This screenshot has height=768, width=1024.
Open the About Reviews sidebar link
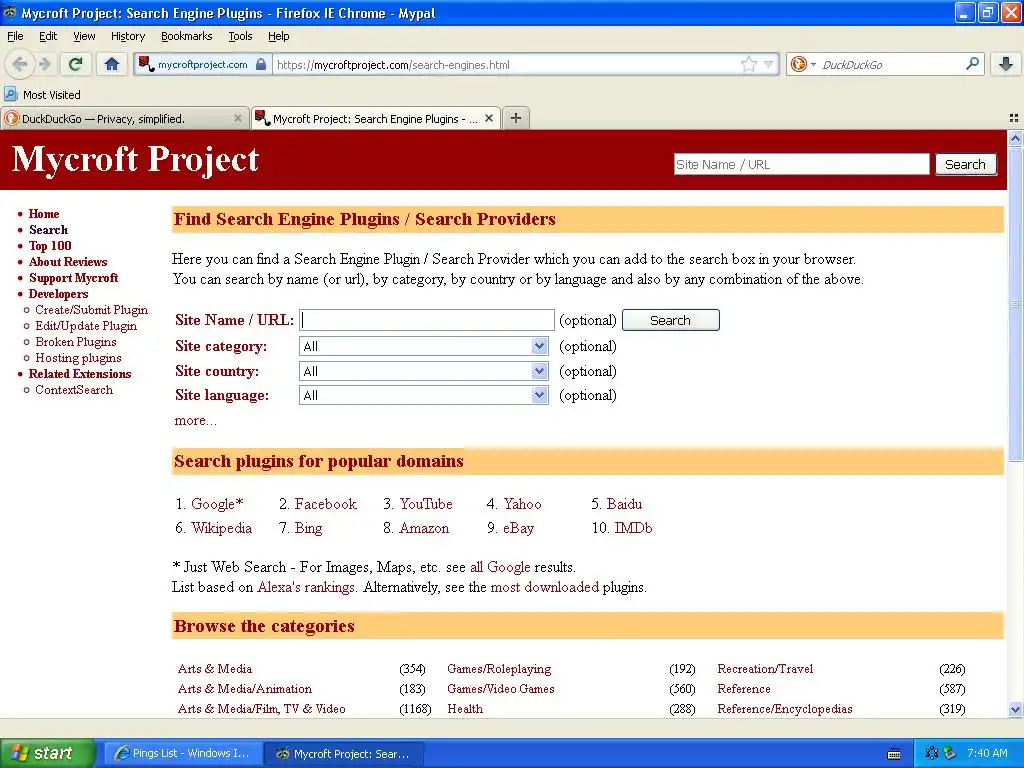(68, 262)
